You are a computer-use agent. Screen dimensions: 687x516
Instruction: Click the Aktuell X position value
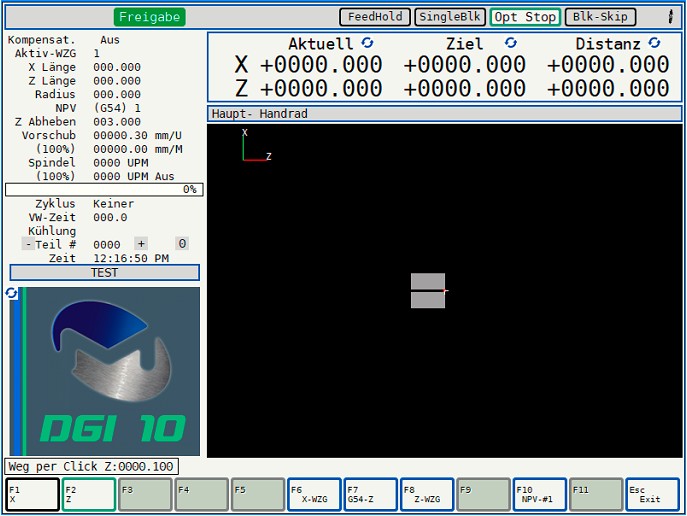[x=321, y=65]
